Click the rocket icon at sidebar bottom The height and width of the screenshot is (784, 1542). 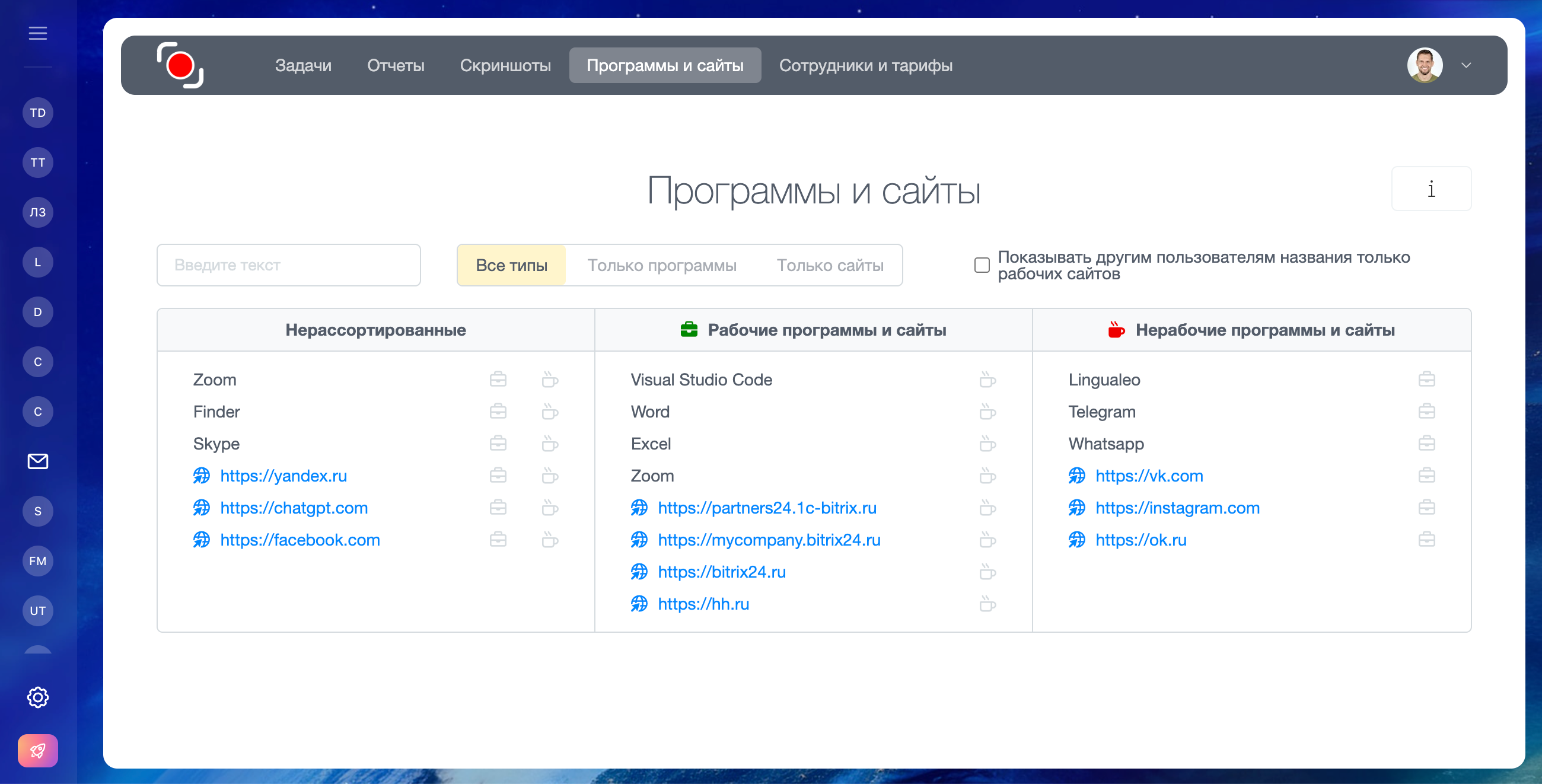click(x=38, y=750)
